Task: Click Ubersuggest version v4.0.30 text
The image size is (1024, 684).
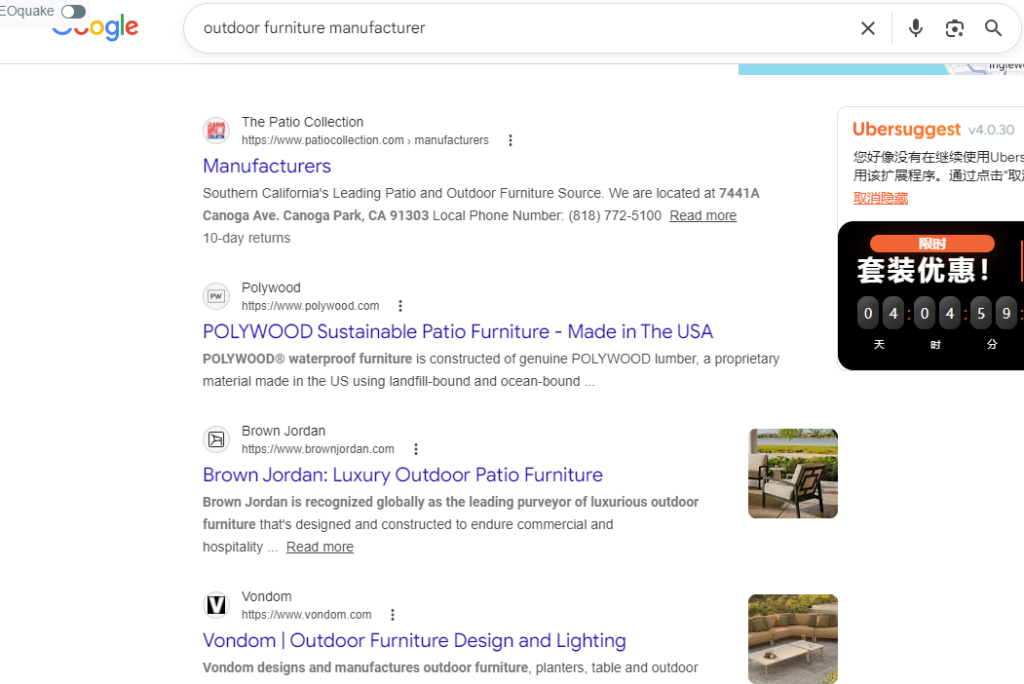Action: pos(991,130)
